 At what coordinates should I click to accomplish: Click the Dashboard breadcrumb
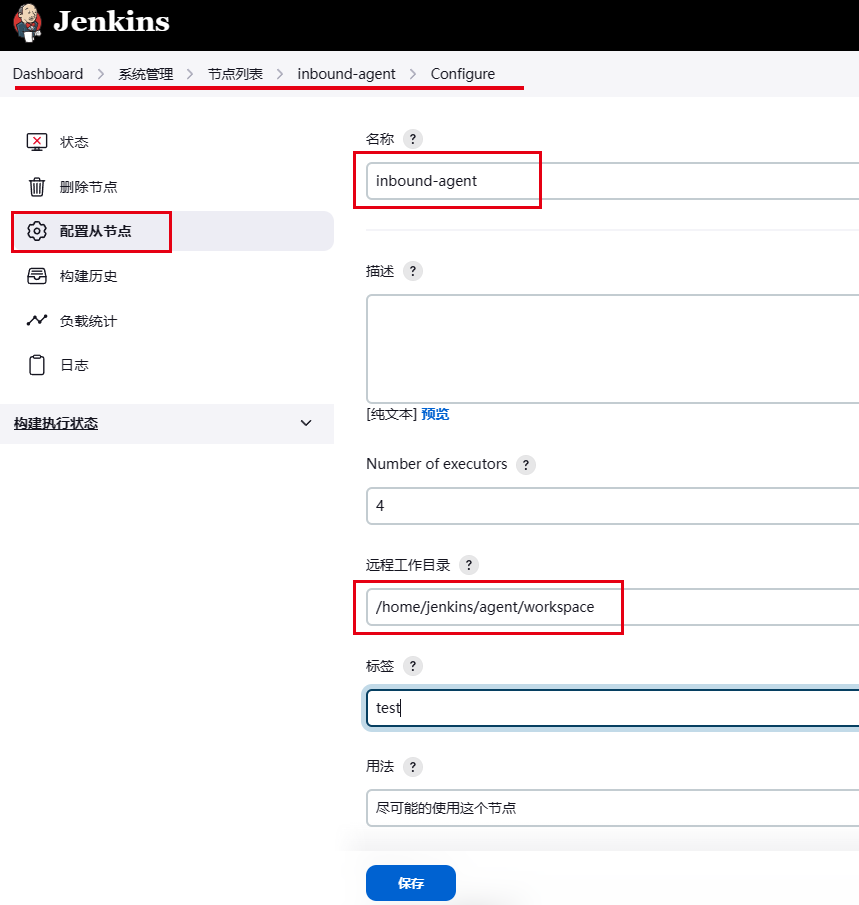pyautogui.click(x=48, y=74)
